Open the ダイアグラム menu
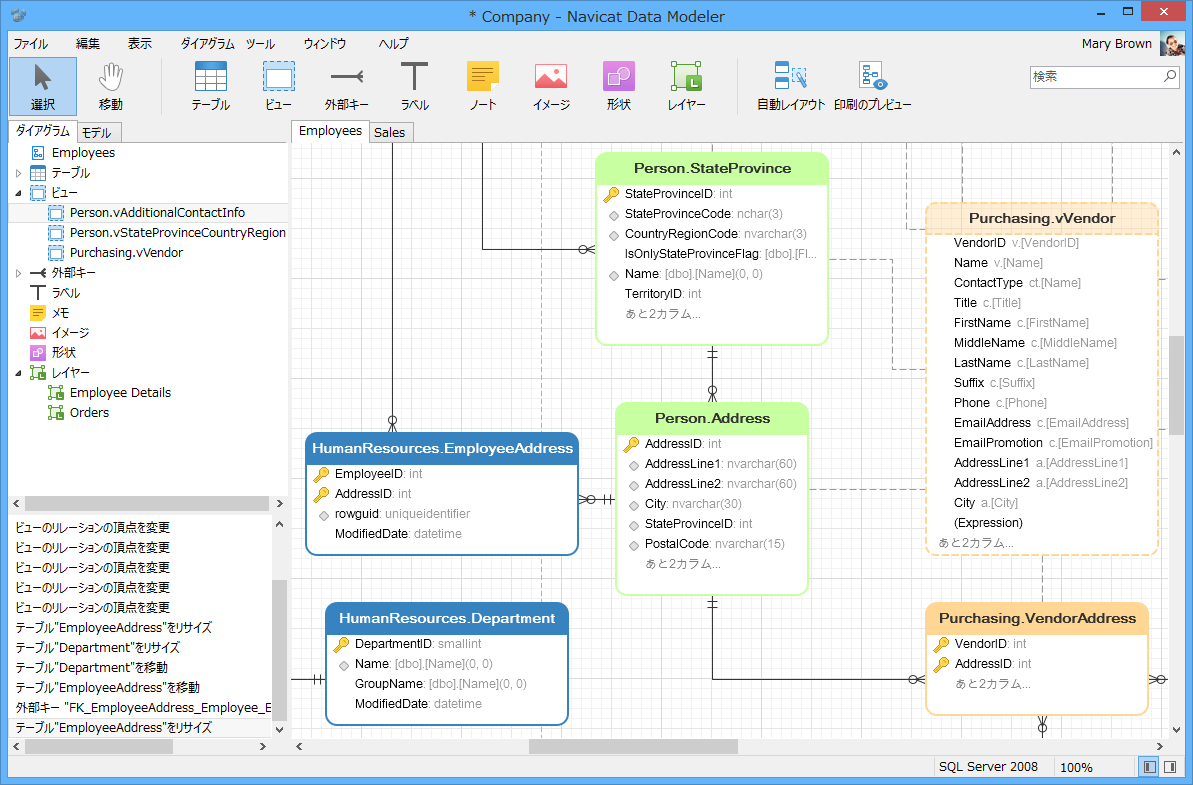 207,43
